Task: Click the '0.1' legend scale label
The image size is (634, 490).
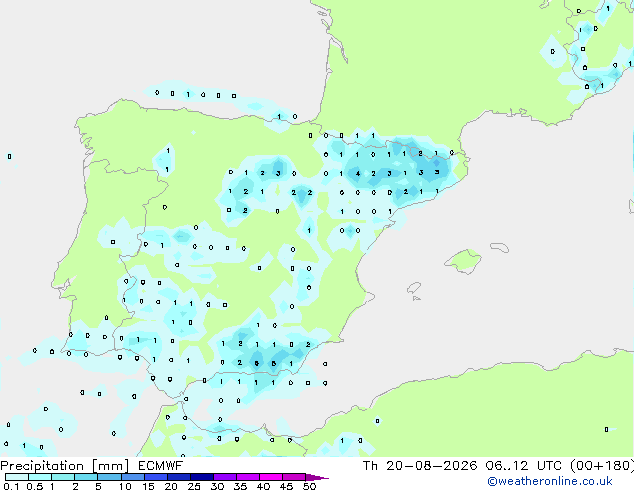Action: click(11, 486)
